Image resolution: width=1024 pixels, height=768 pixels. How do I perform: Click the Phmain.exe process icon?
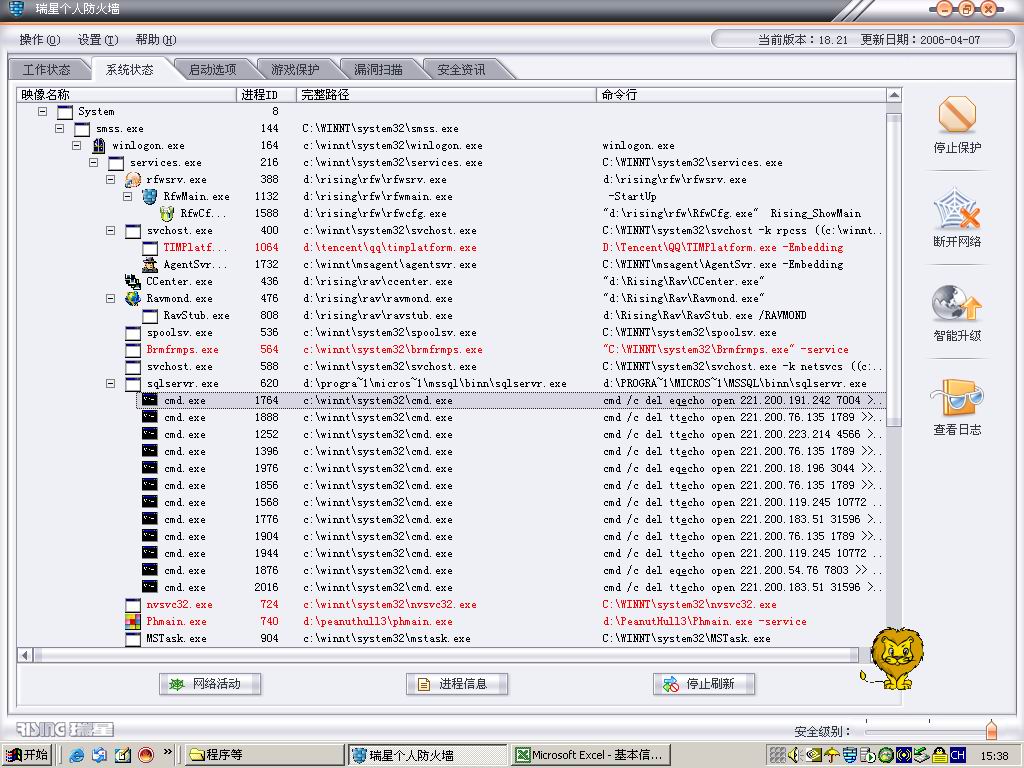133,622
